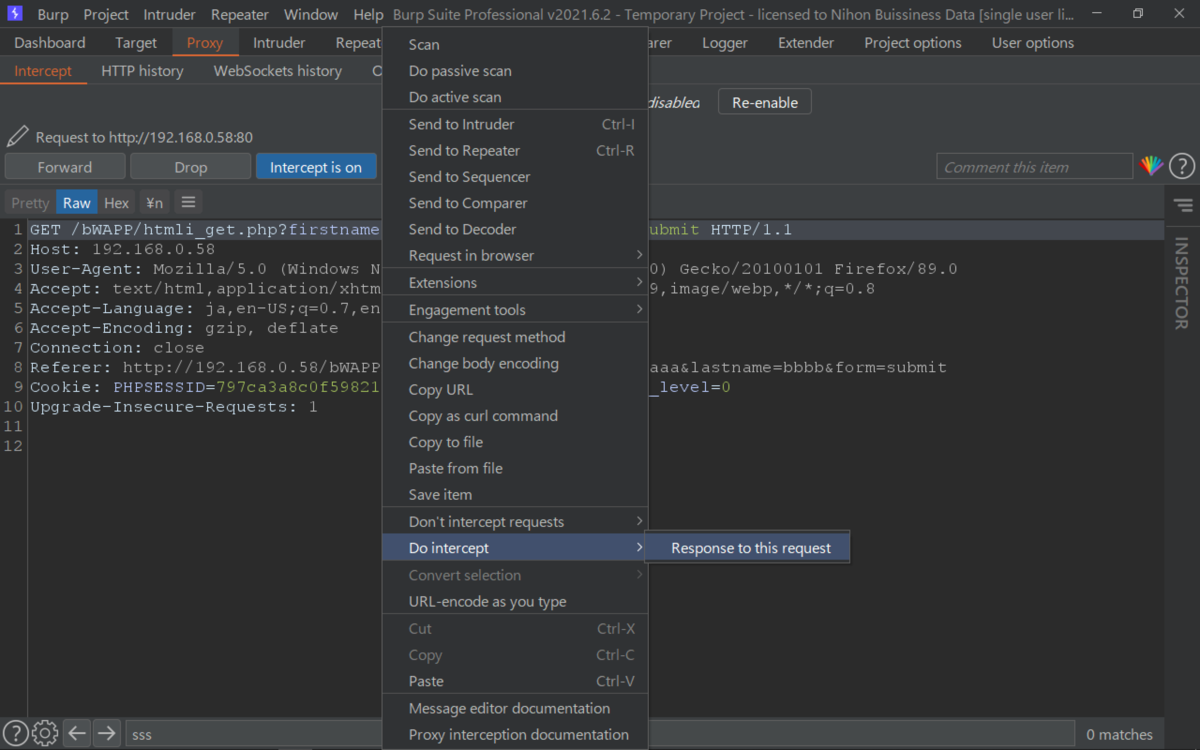Click the Forward button
Image resolution: width=1200 pixels, height=750 pixels.
(65, 167)
